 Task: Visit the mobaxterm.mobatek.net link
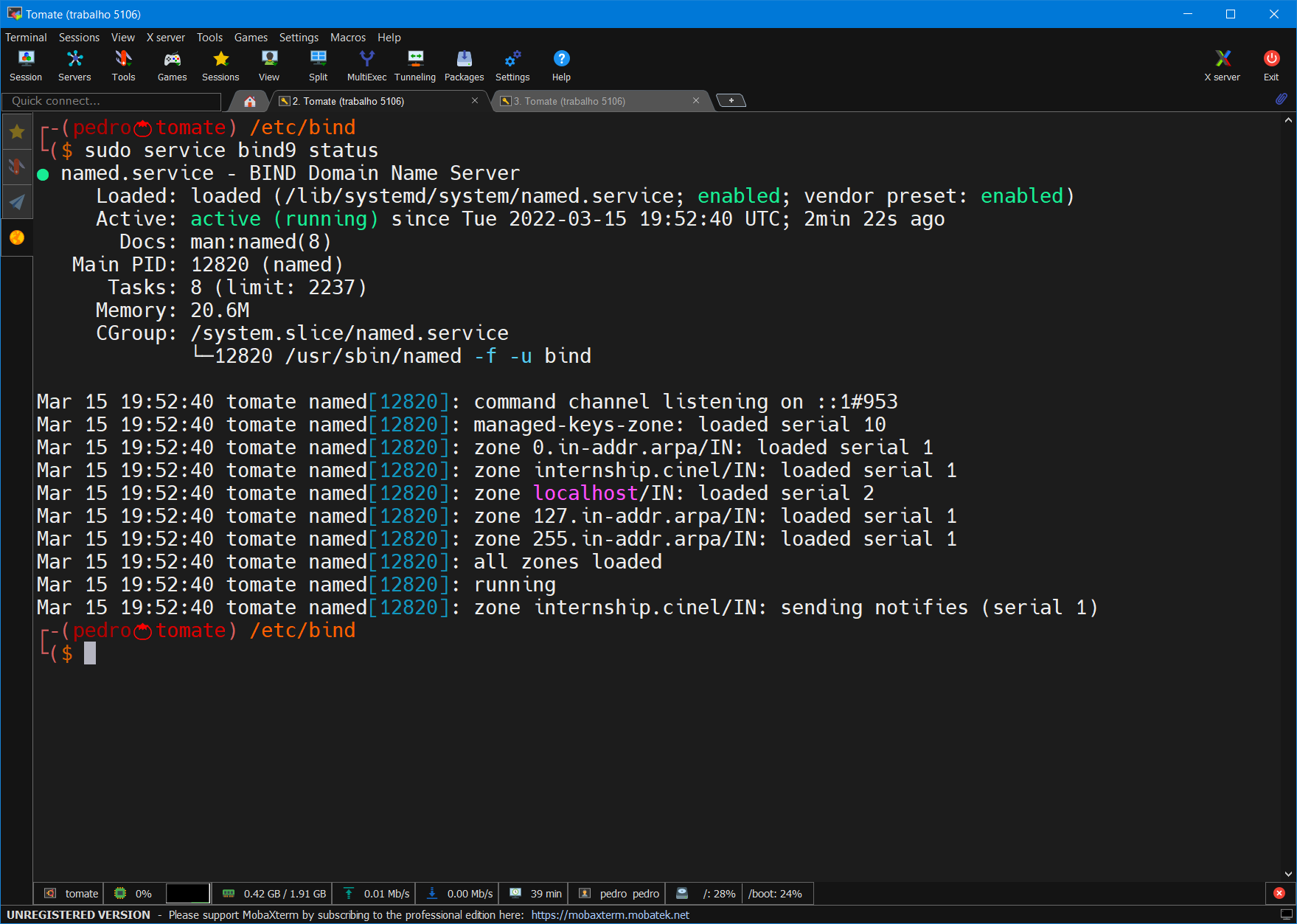point(611,914)
